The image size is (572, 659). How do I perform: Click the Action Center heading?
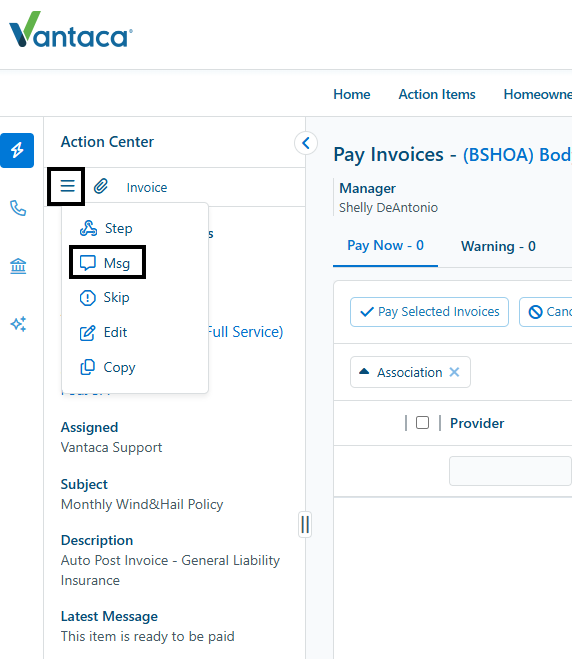click(107, 142)
